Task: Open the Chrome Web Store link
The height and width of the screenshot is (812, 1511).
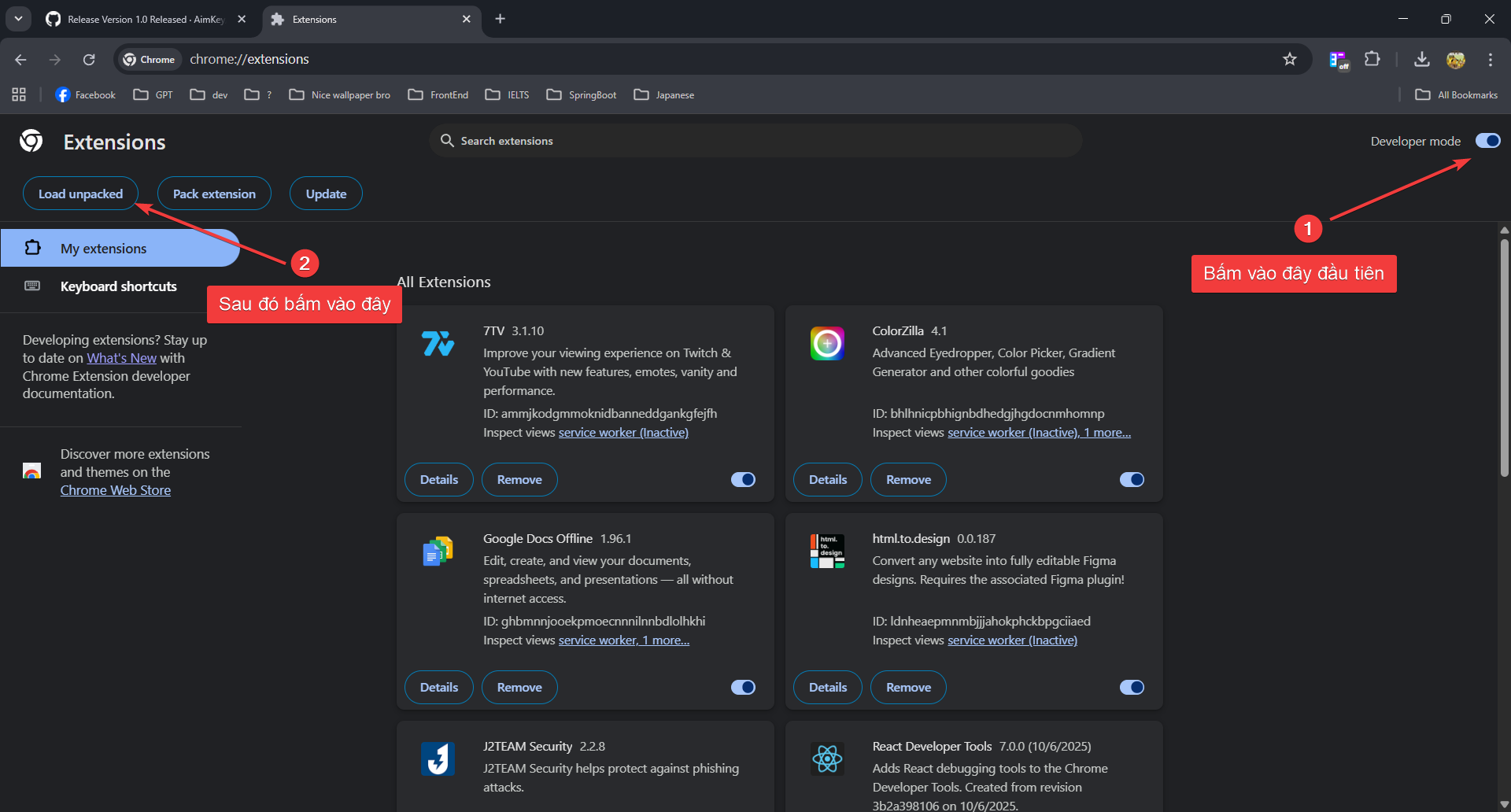Action: [x=115, y=489]
